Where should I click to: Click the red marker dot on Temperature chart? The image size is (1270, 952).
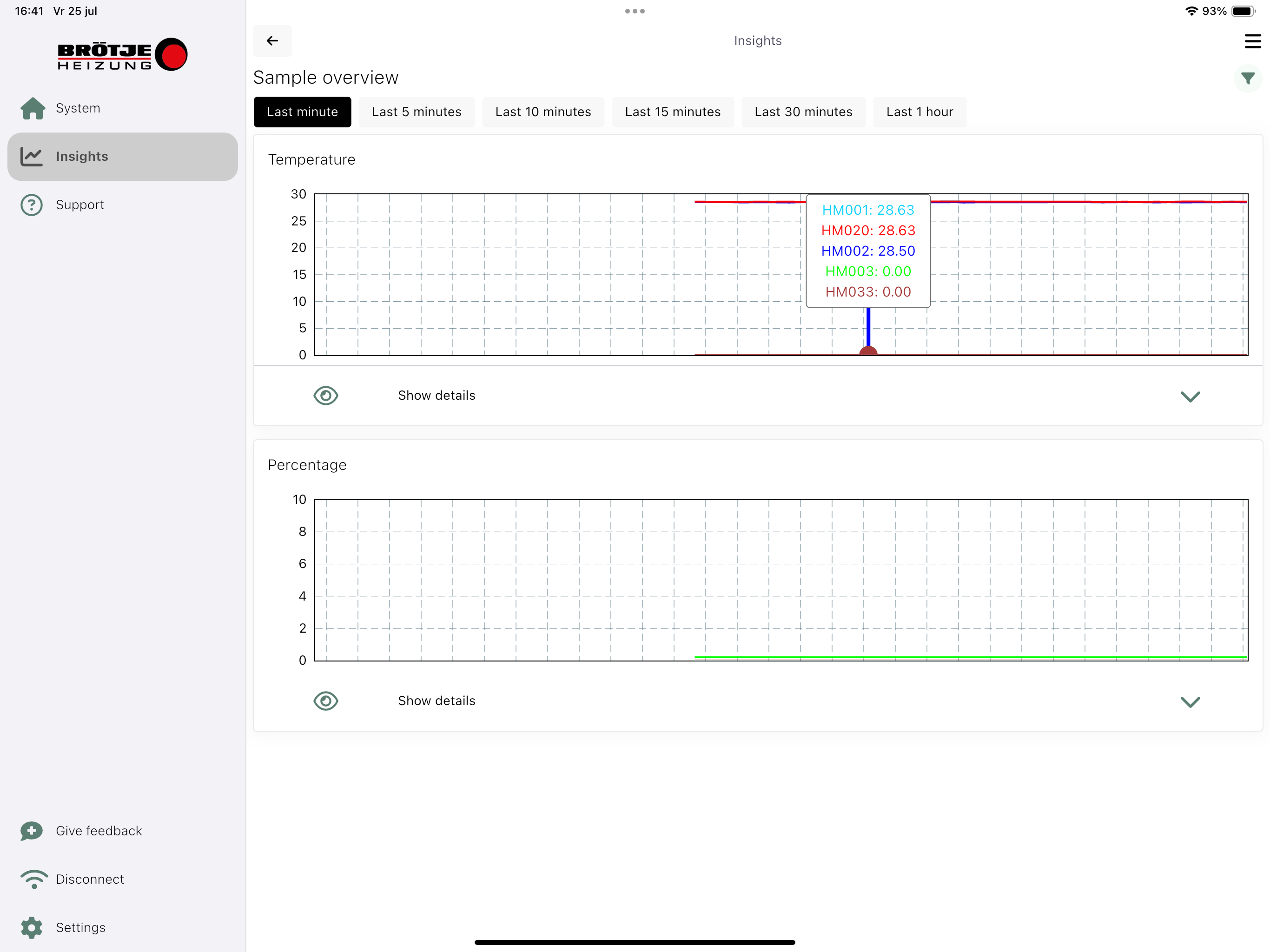[x=868, y=351]
